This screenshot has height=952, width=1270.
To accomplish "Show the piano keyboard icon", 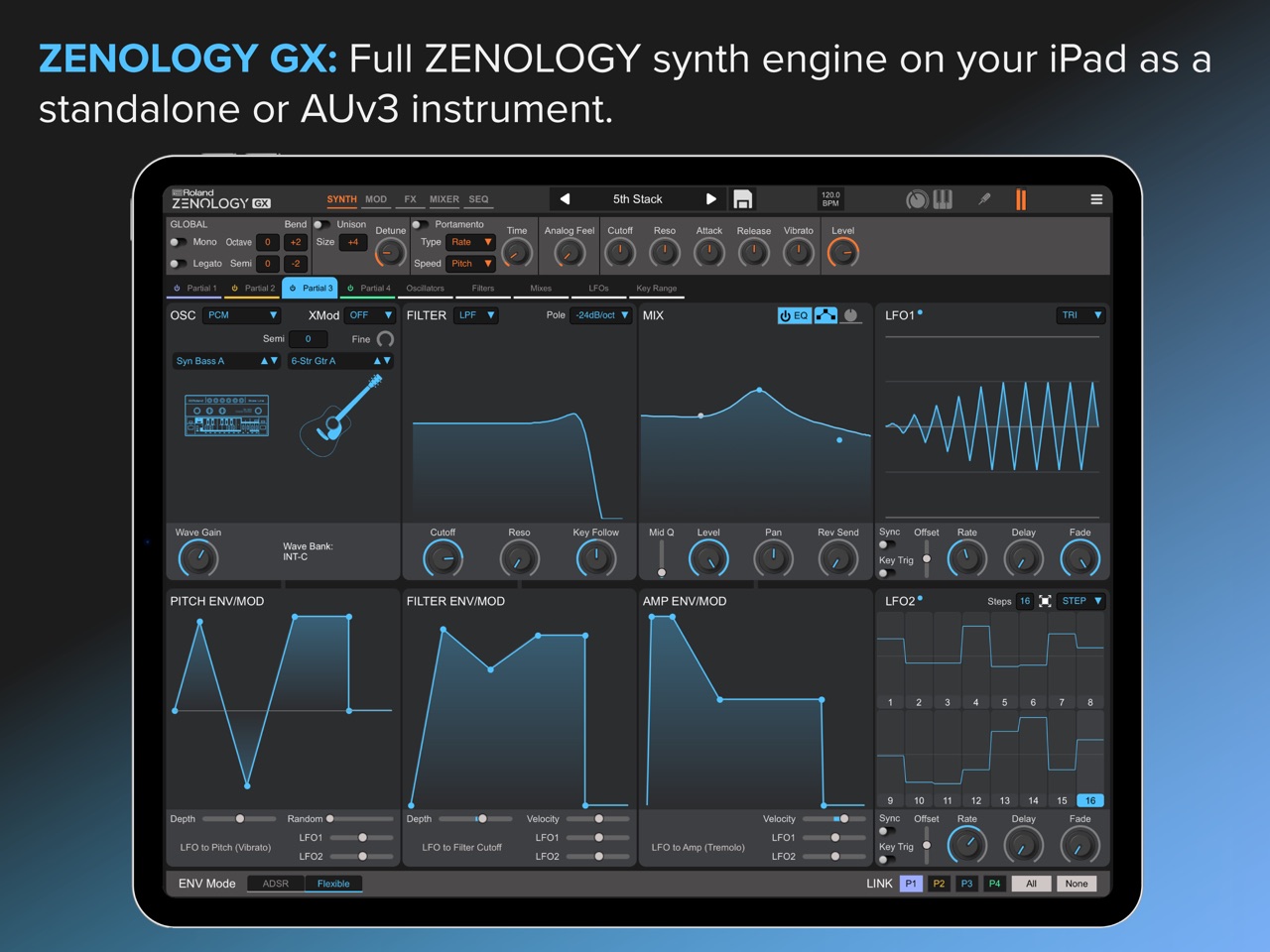I will coord(943,199).
